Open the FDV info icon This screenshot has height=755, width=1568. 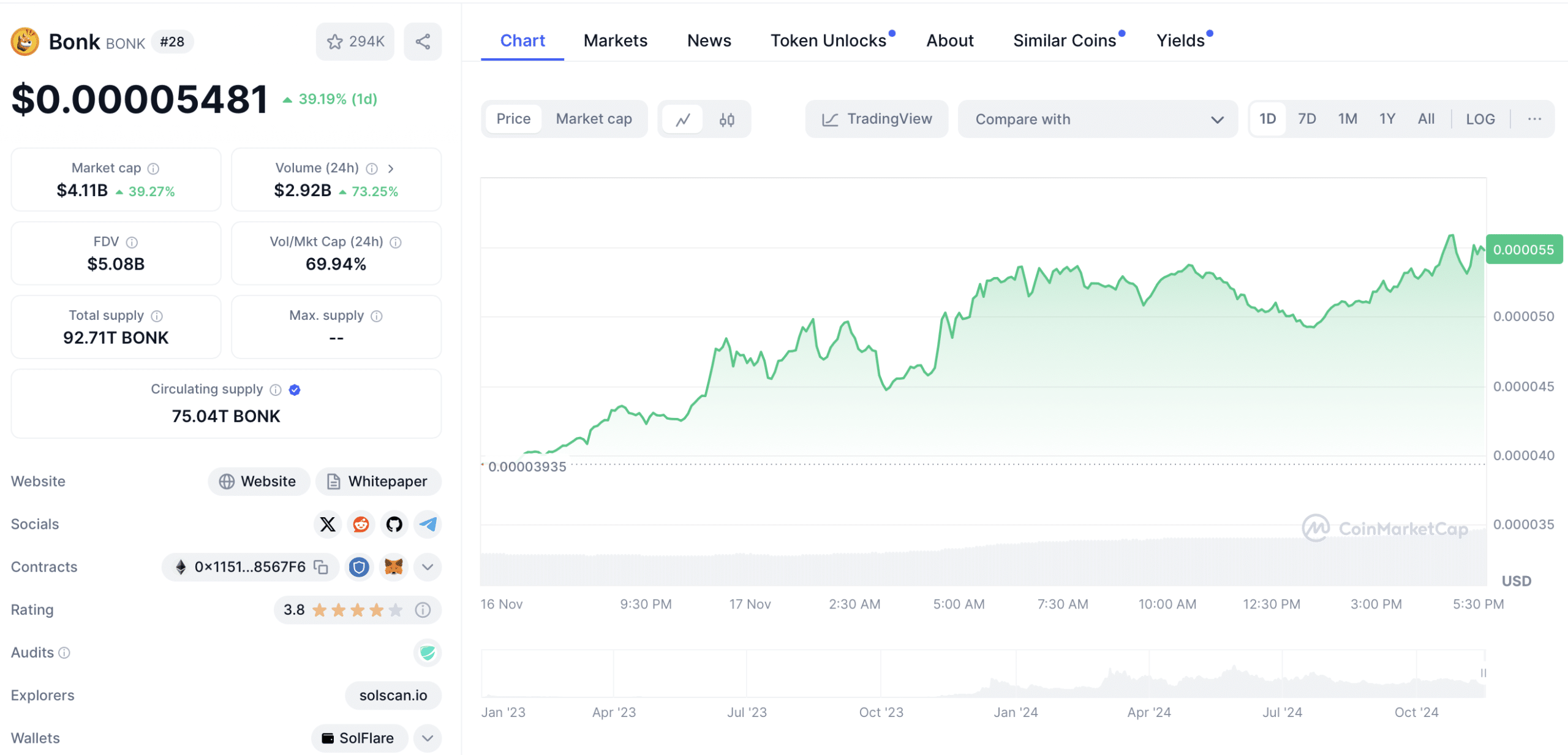pyautogui.click(x=132, y=243)
